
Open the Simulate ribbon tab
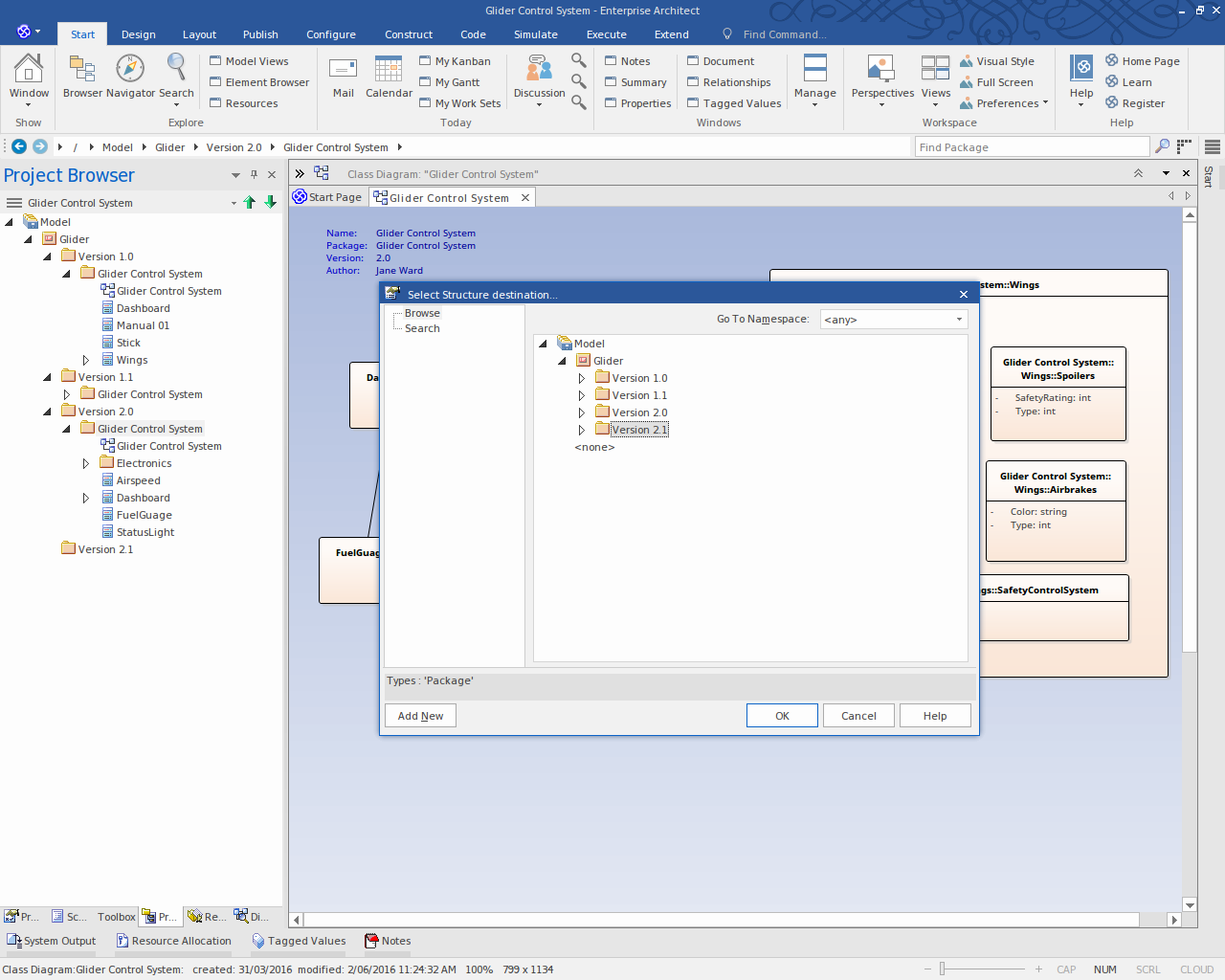coord(535,34)
